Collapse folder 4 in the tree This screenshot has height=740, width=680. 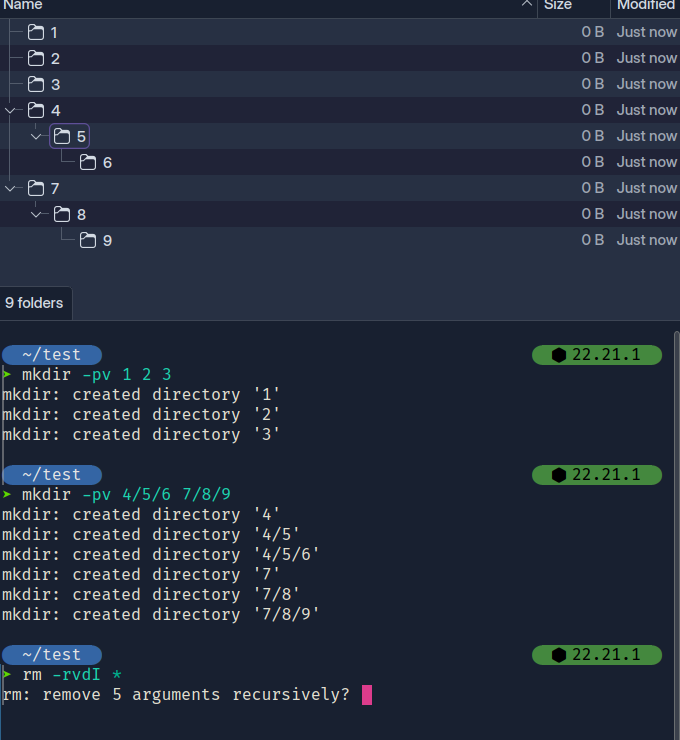(x=11, y=110)
